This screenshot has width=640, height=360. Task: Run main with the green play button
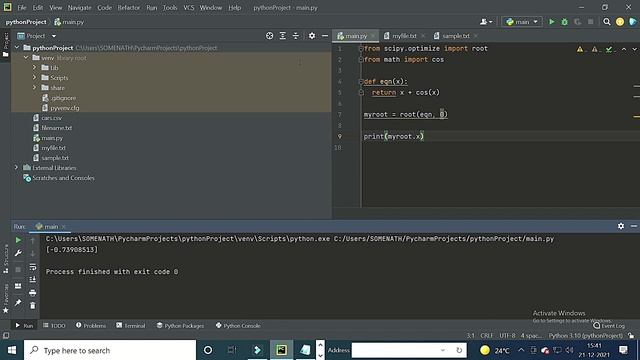pos(551,22)
